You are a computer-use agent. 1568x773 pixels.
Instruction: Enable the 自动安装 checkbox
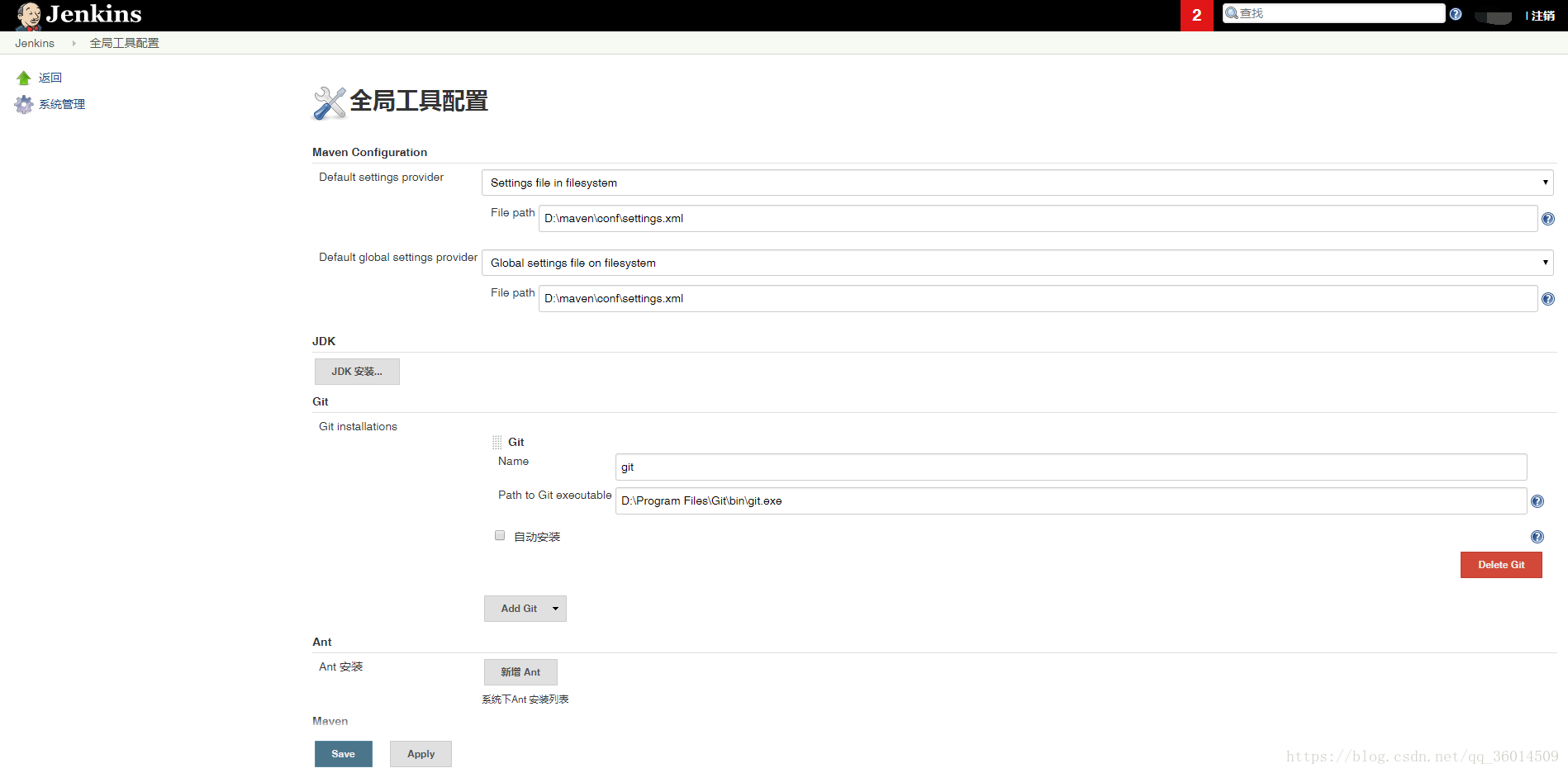500,535
